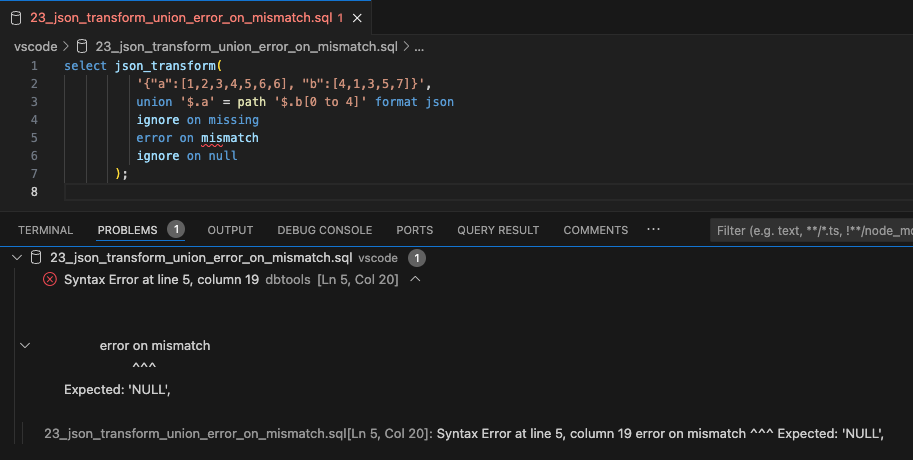Click the file's problem count badge
Image resolution: width=913 pixels, height=460 pixels.
417,258
